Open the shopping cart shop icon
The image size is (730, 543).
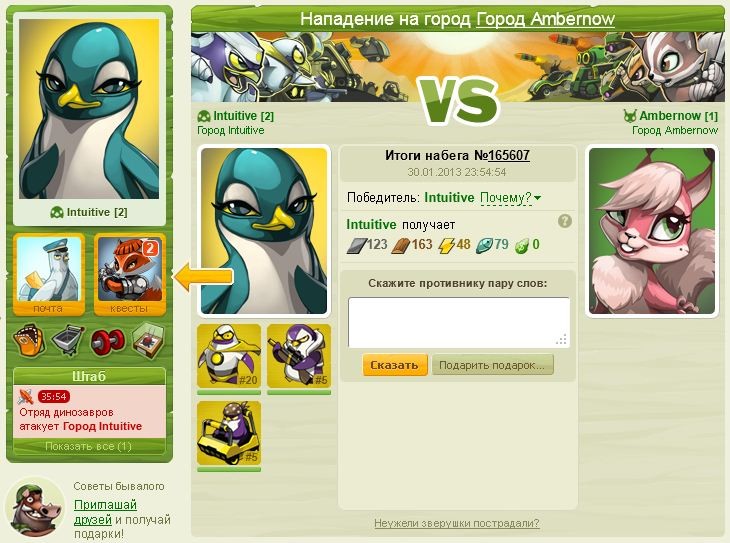(68, 341)
